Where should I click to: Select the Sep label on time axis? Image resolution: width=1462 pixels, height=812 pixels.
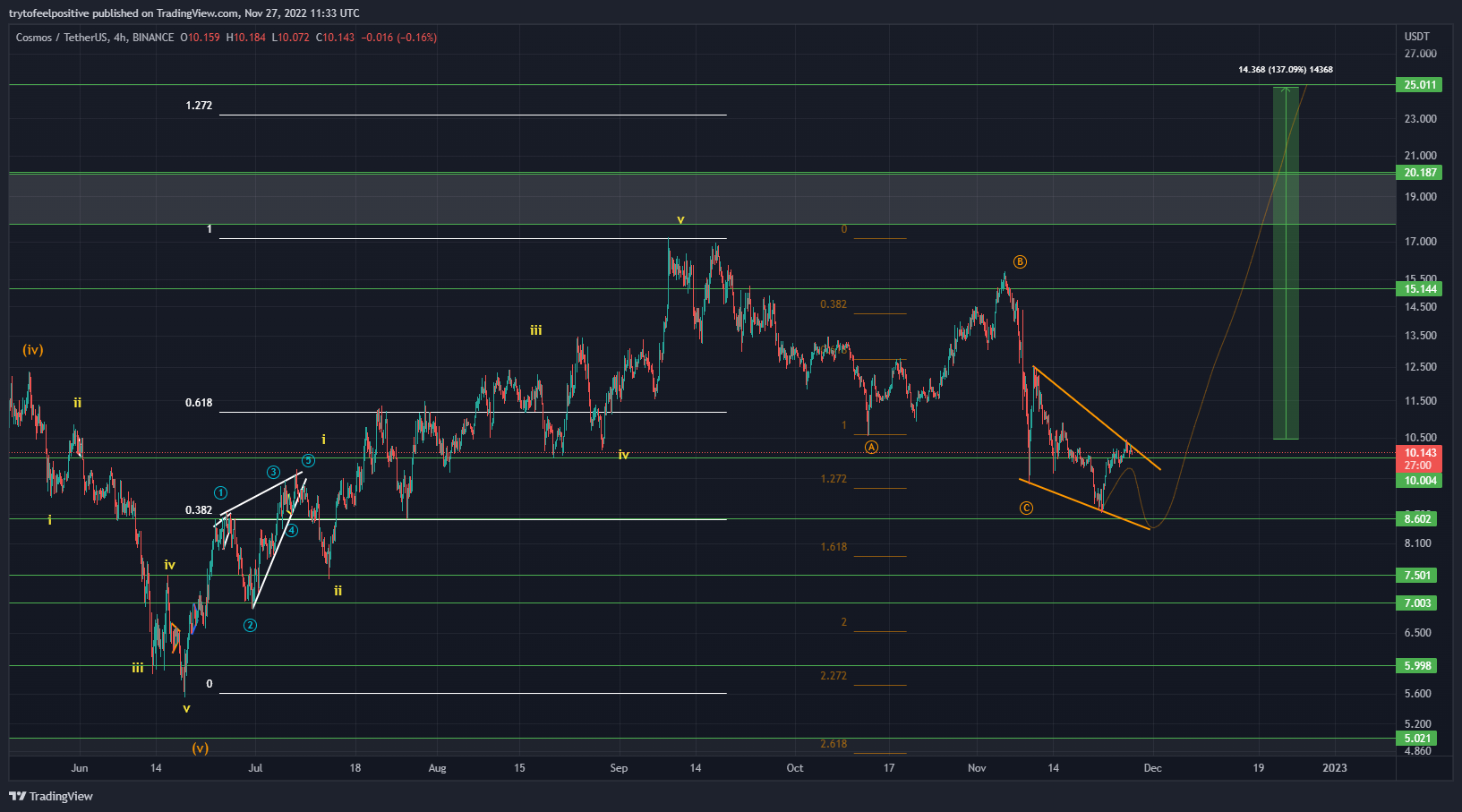tap(619, 768)
